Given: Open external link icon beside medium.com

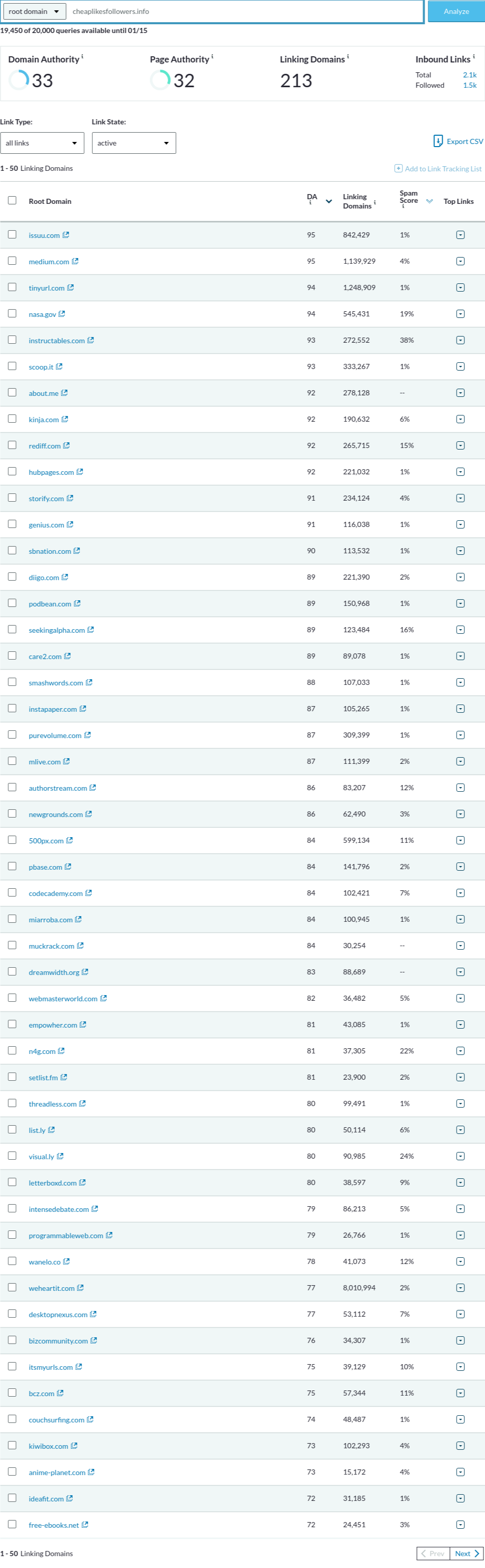Looking at the screenshot, I should [75, 261].
